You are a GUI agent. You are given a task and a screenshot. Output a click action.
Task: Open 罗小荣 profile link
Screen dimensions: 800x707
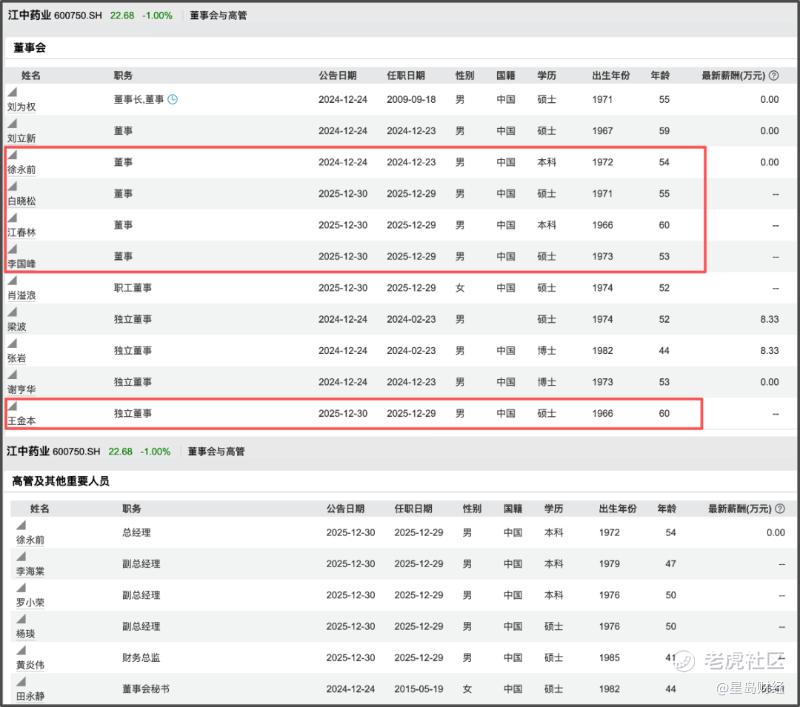click(30, 602)
